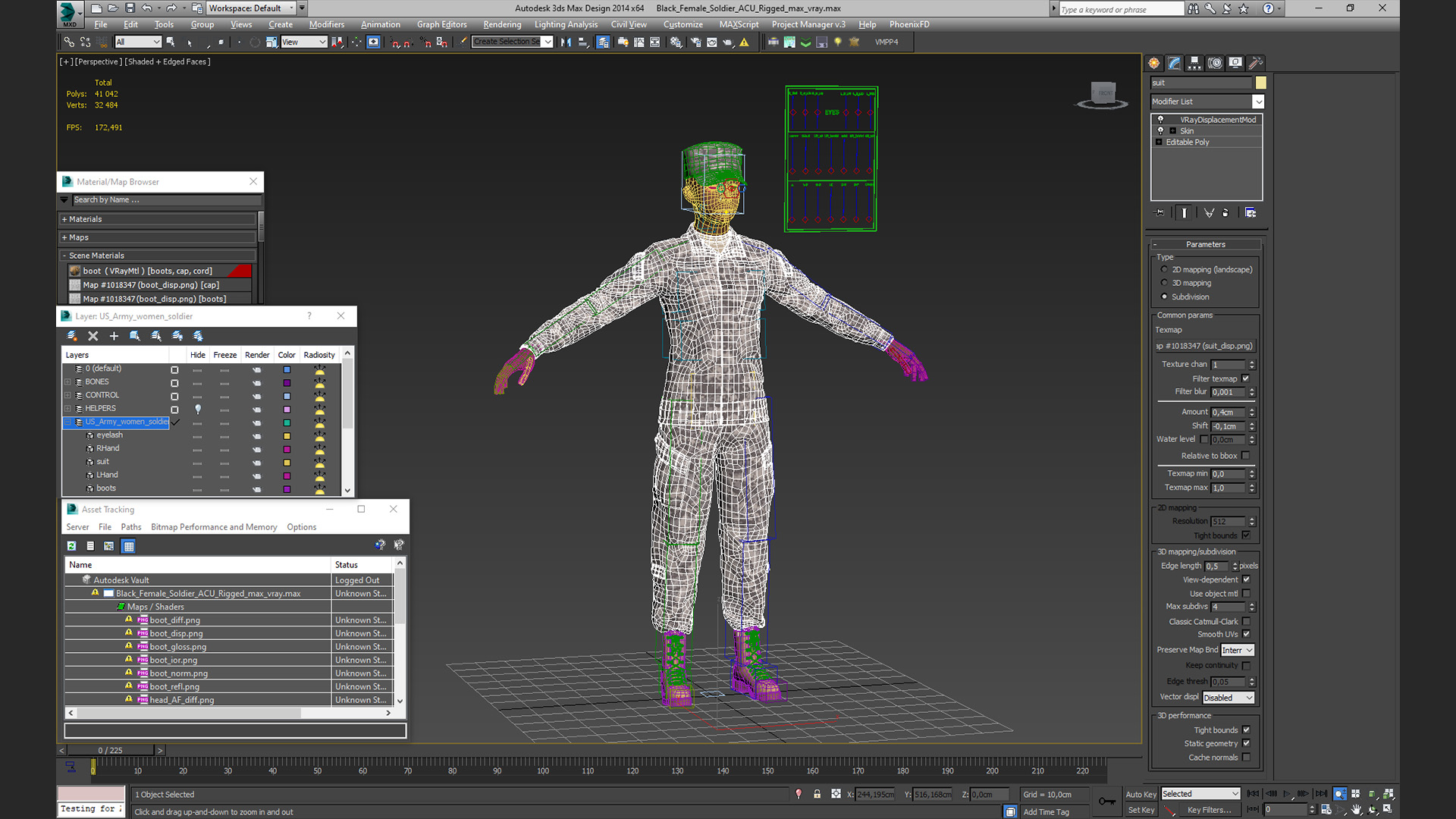
Task: Click the binoculars search icon in title bar
Action: [1194, 8]
